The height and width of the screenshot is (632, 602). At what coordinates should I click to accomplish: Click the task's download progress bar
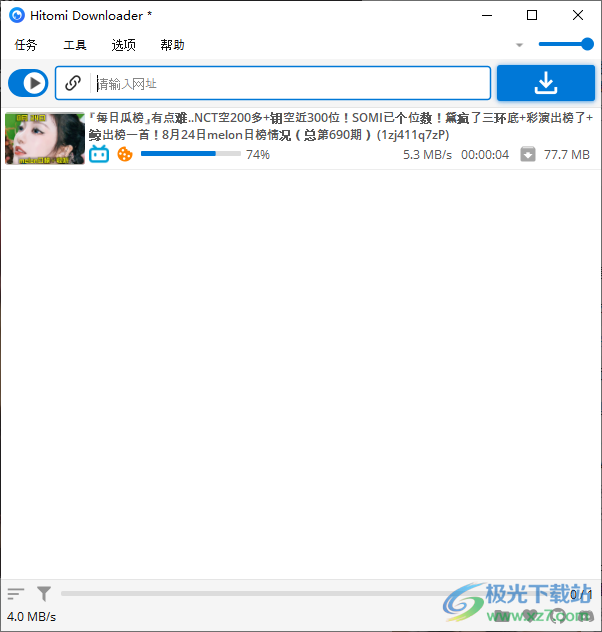click(x=191, y=154)
